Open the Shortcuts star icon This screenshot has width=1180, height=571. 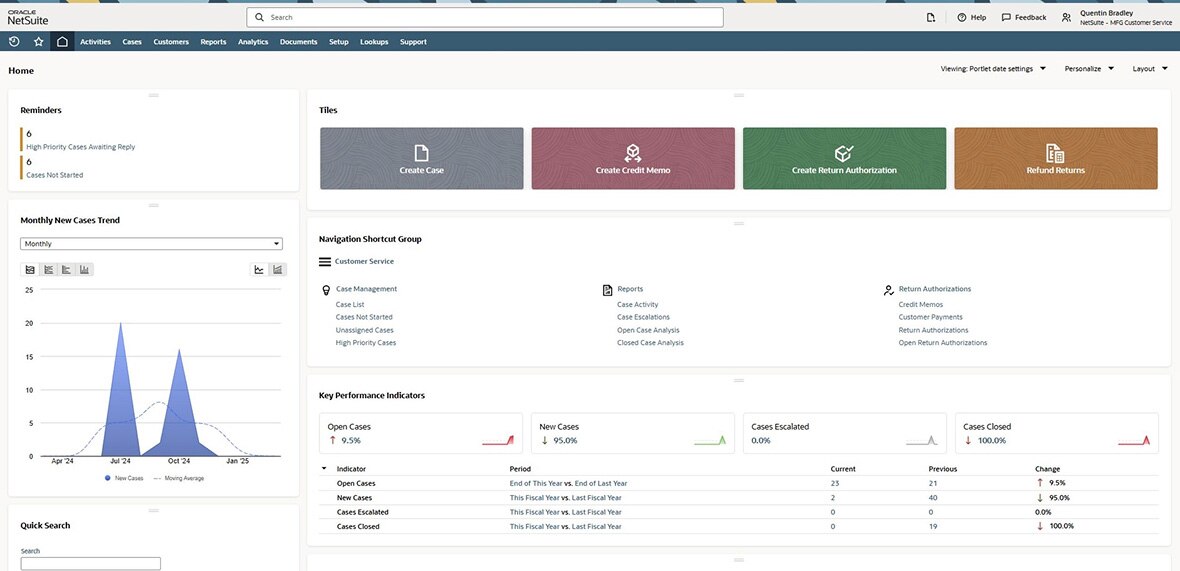pyautogui.click(x=38, y=41)
